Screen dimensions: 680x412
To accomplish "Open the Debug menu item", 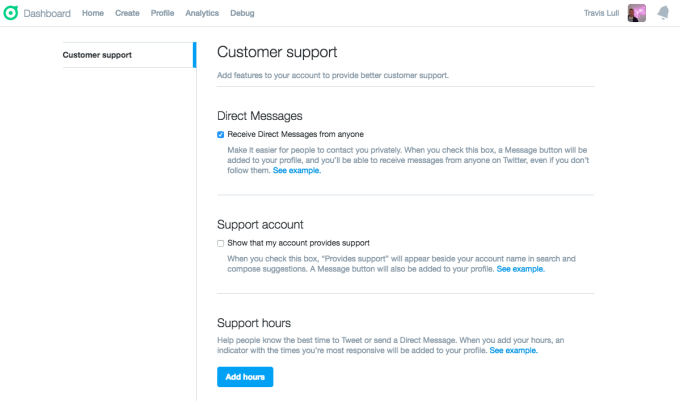I will (x=242, y=13).
